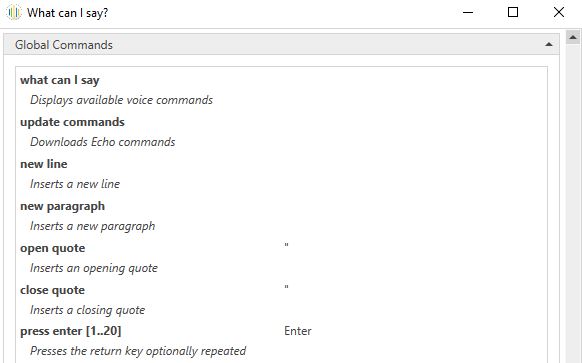Click the "Downloads Echo commands" description

102,142
